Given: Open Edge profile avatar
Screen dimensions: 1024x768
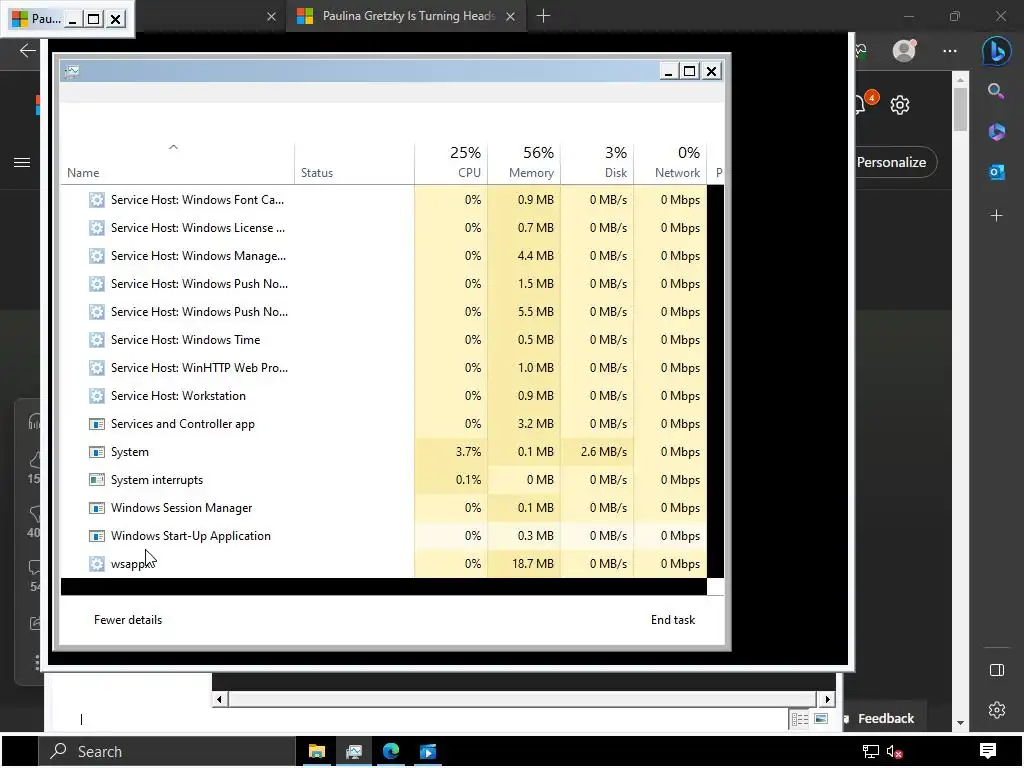Looking at the screenshot, I should (x=904, y=50).
